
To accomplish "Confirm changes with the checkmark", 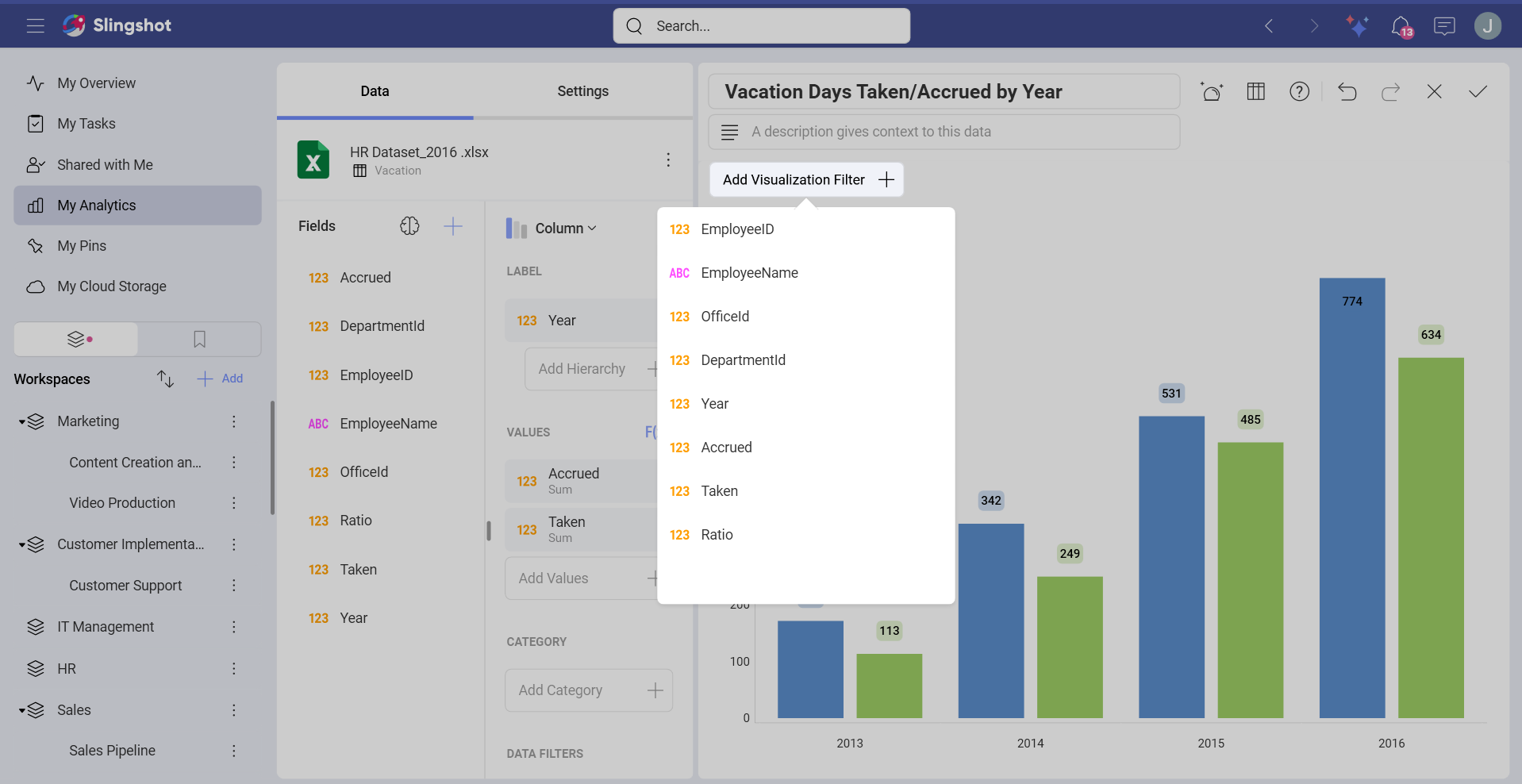I will point(1478,92).
